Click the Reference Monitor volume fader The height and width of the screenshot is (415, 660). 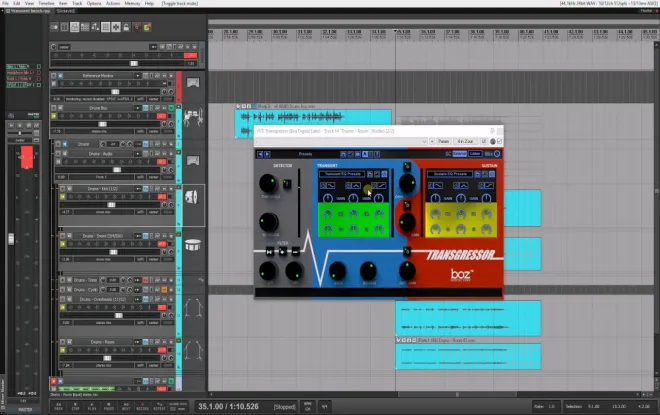[x=114, y=92]
